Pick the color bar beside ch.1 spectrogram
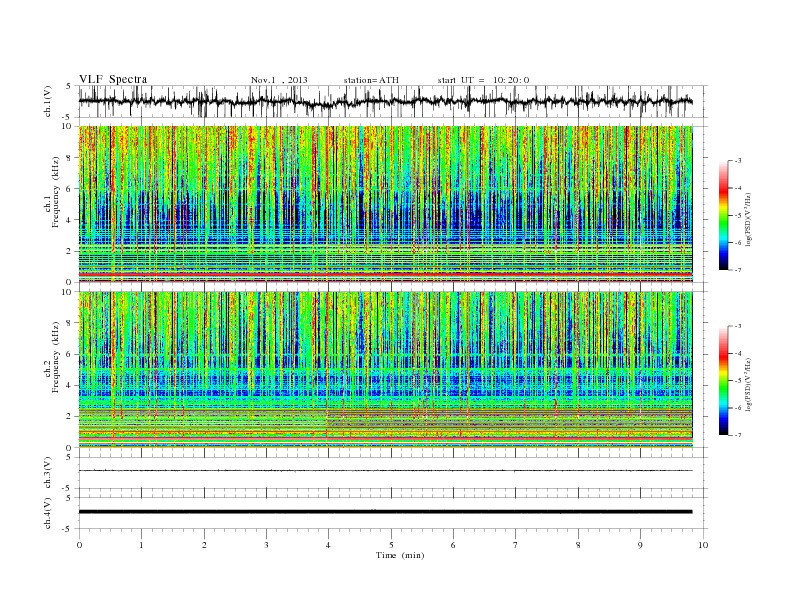The width and height of the screenshot is (792, 612). [x=723, y=215]
